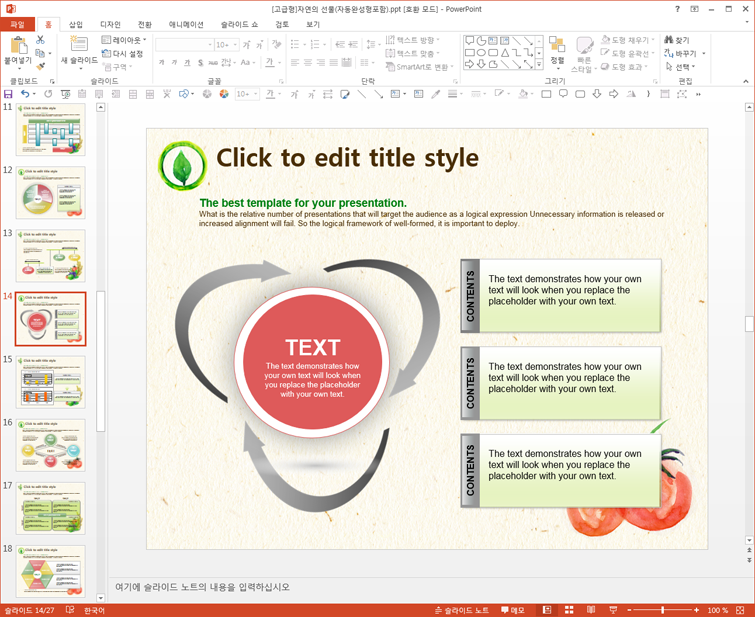Open Shape Outline (도형 윤곽선) dropdown
This screenshot has height=617, width=755.
tap(627, 53)
